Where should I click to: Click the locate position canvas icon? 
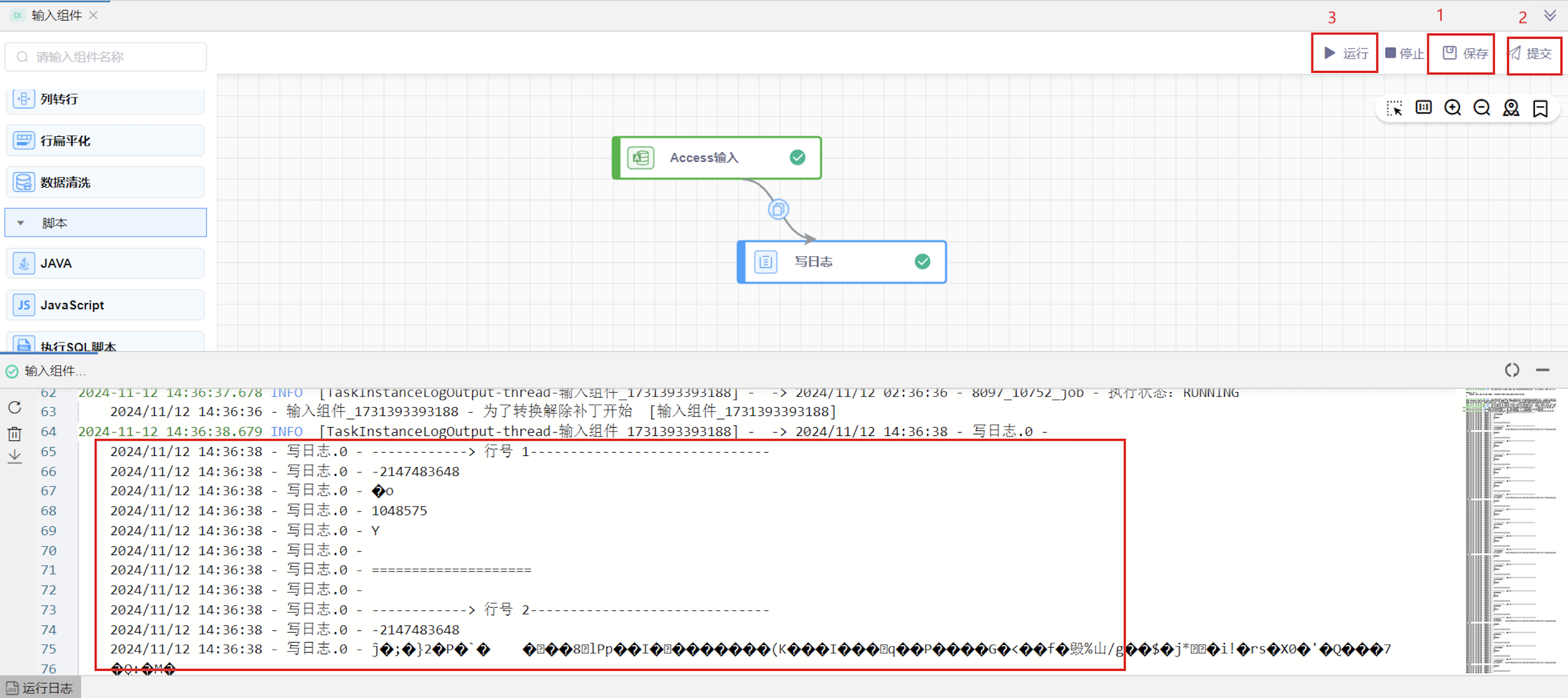1511,107
